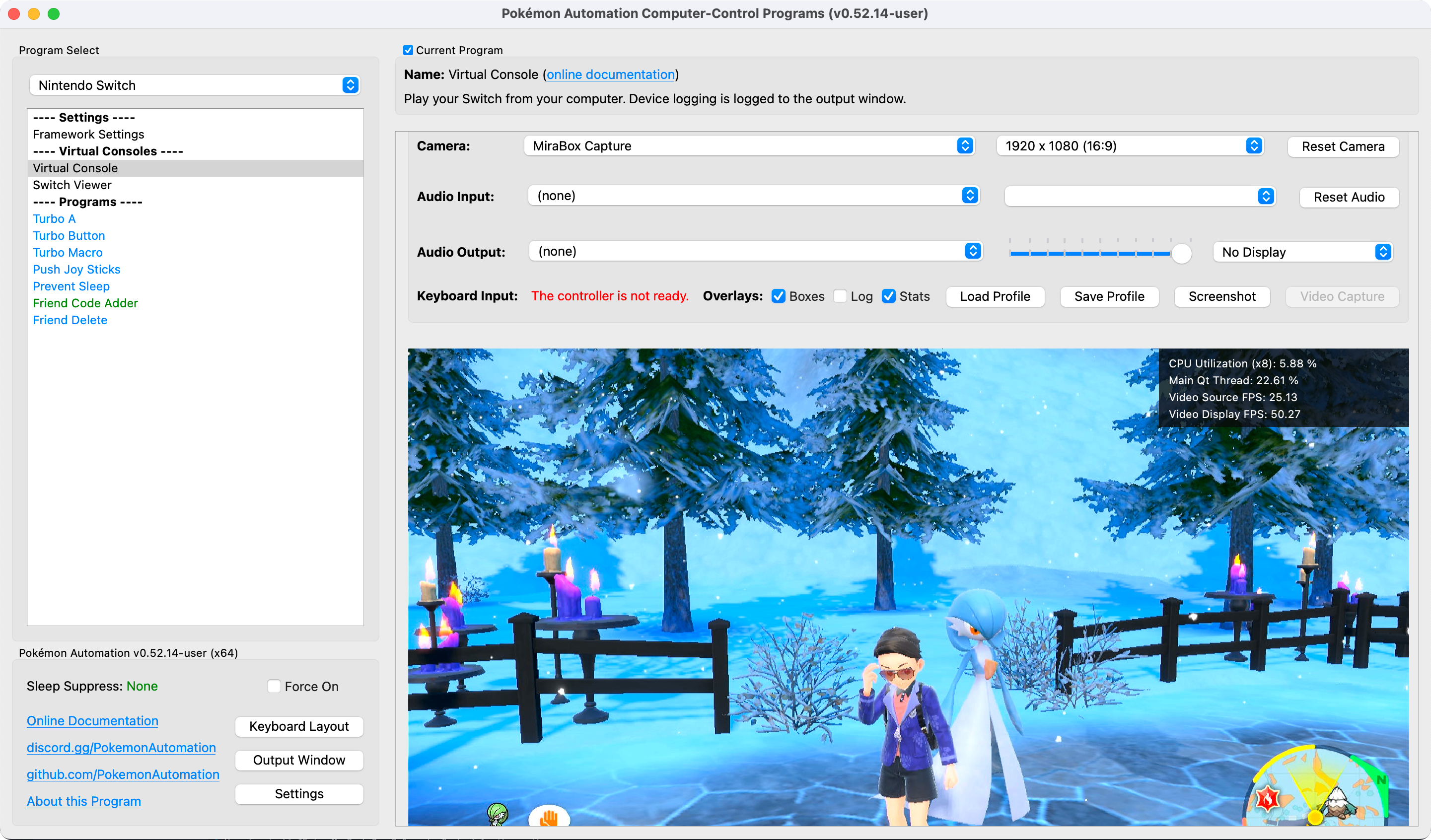Screen dimensions: 1431x840
Task: Click the Audio Input dropdown arrow icon
Action: point(969,196)
